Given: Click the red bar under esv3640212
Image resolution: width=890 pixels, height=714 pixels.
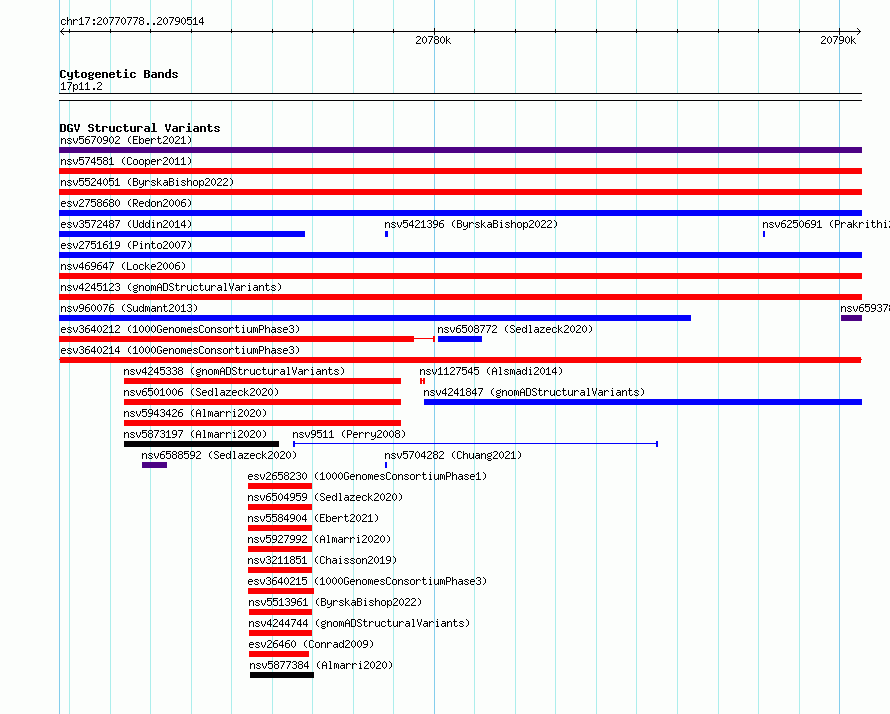Looking at the screenshot, I should pyautogui.click(x=237, y=339).
